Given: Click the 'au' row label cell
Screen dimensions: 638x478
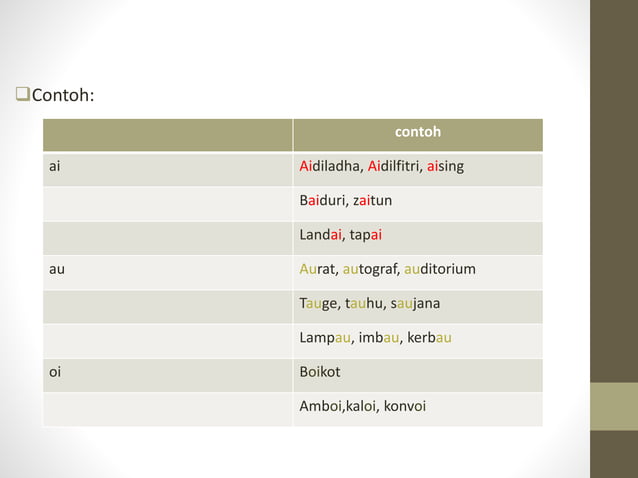Looking at the screenshot, I should (x=167, y=269).
